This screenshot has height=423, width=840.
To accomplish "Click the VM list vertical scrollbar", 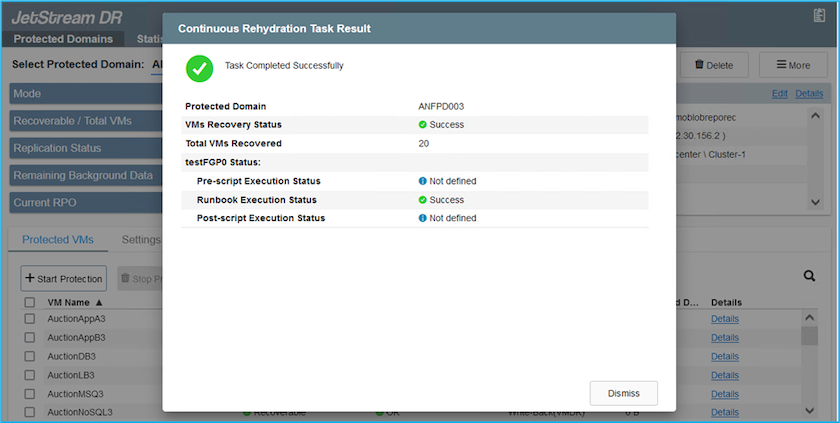I will pyautogui.click(x=810, y=337).
